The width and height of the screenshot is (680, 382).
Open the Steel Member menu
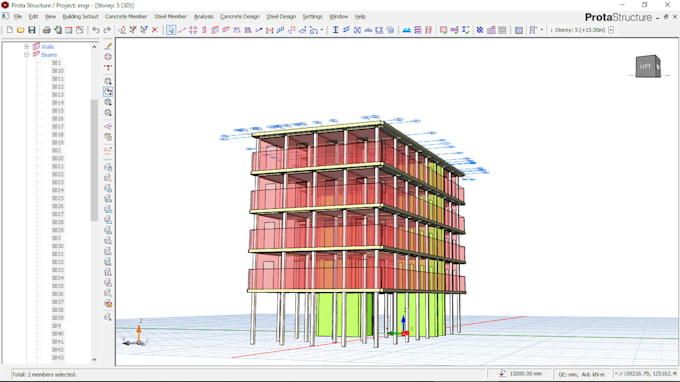[170, 16]
